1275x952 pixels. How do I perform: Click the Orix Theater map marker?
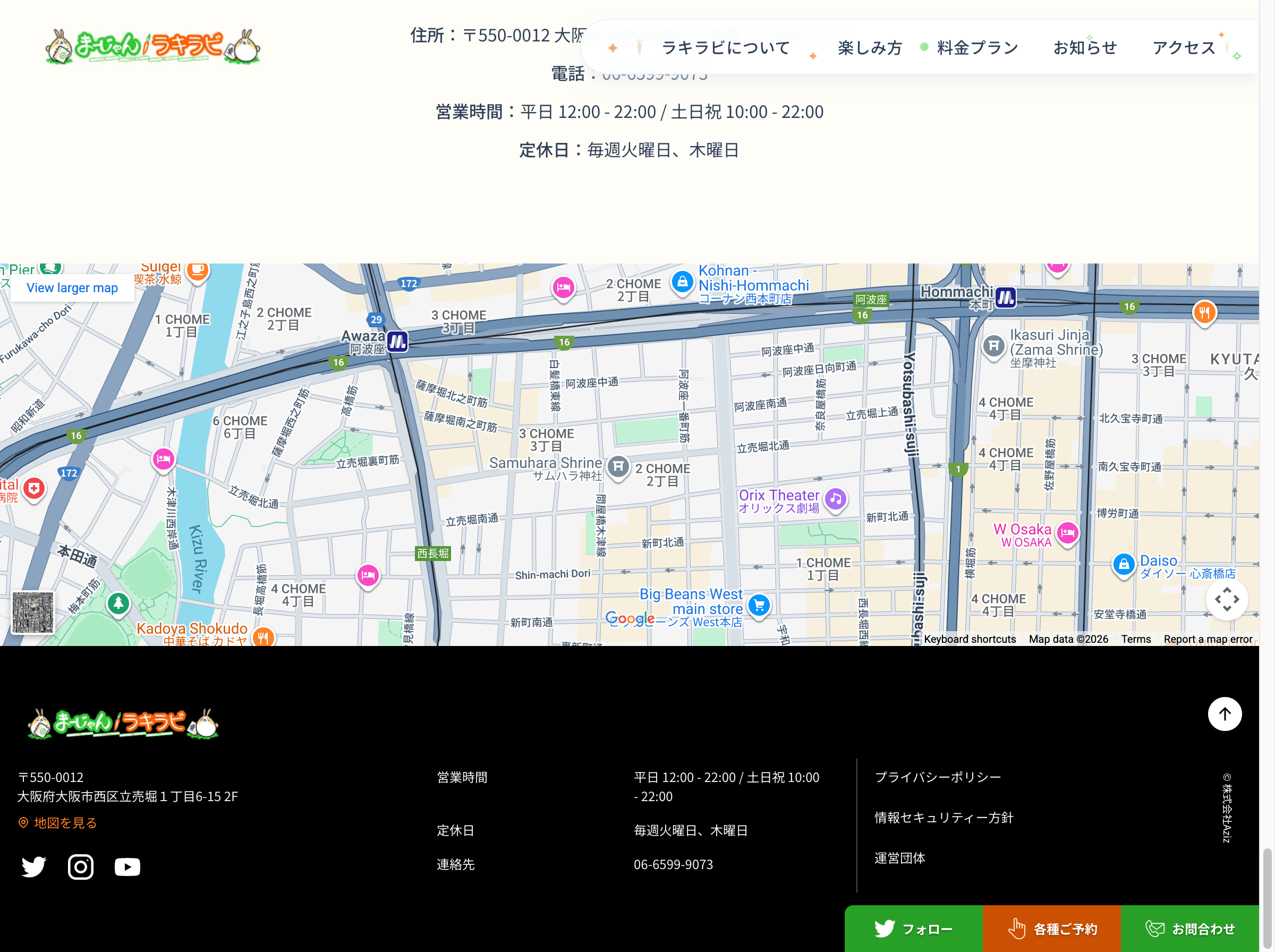pyautogui.click(x=836, y=499)
